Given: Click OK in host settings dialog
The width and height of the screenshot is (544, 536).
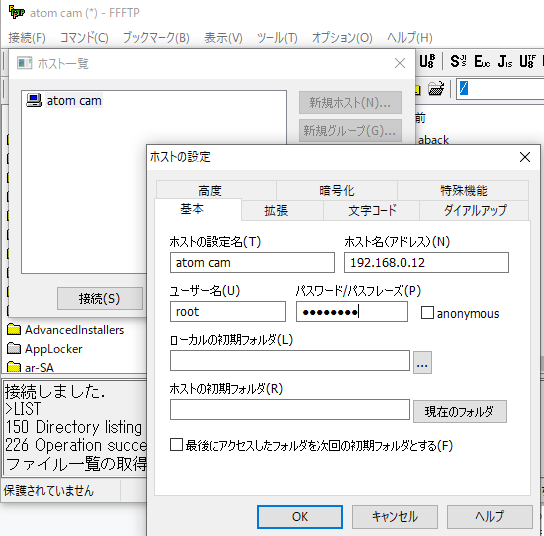Looking at the screenshot, I should [x=300, y=517].
